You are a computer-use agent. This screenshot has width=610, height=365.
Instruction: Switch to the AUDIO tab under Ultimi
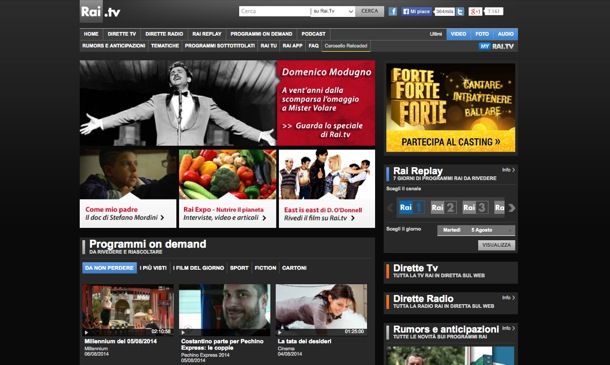click(506, 34)
